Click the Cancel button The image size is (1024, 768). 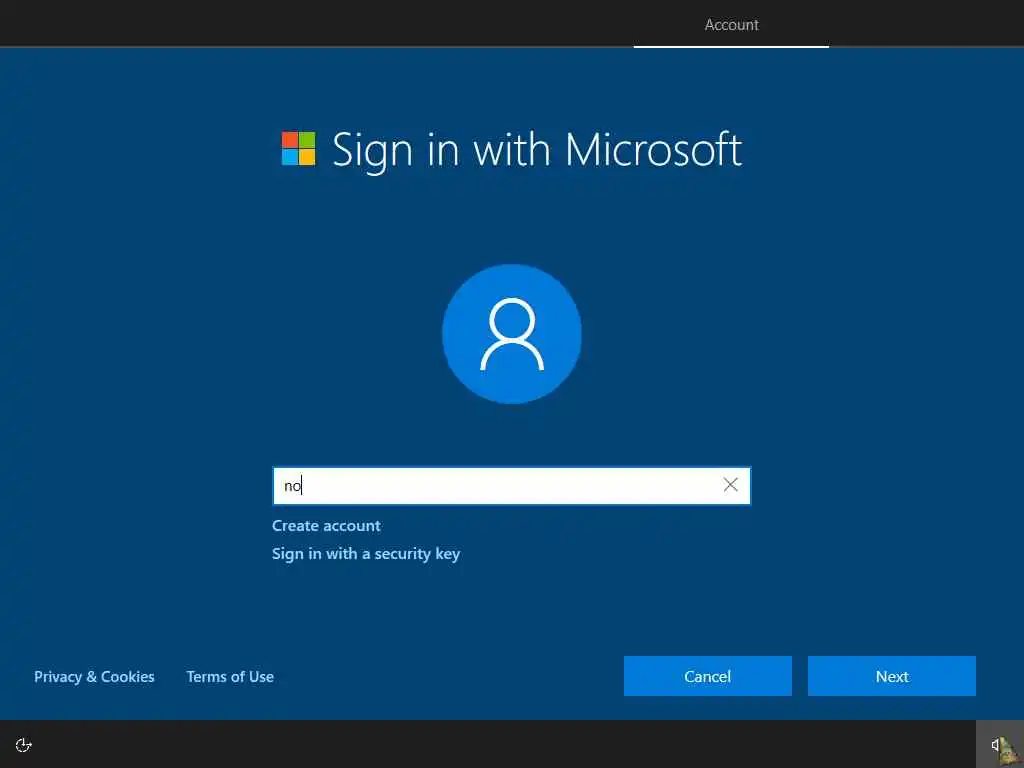click(x=707, y=676)
